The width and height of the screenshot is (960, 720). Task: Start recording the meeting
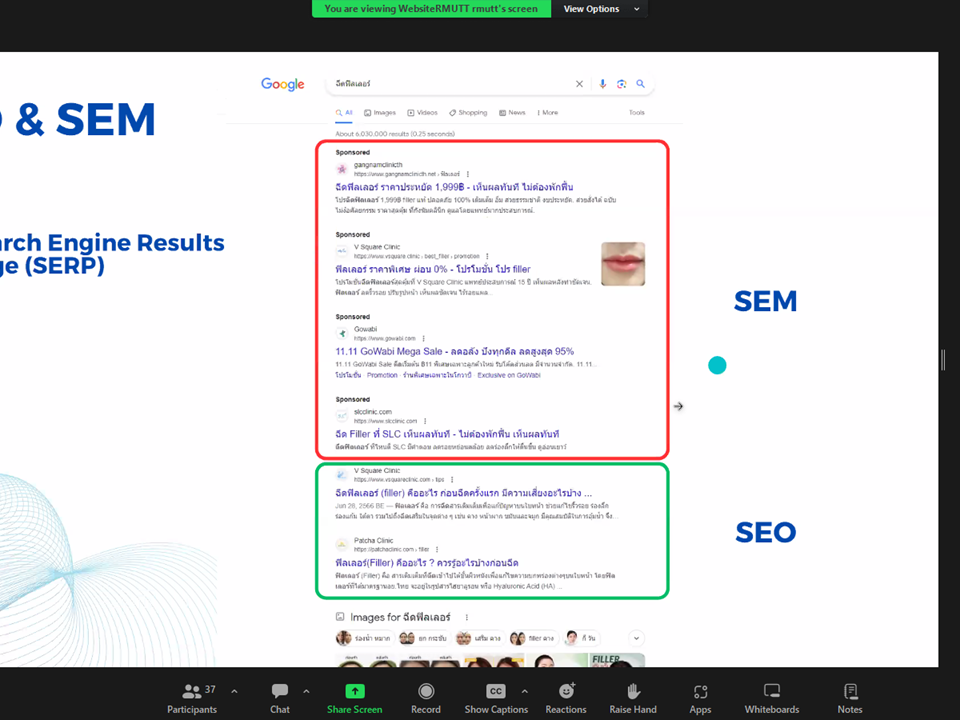(x=426, y=699)
